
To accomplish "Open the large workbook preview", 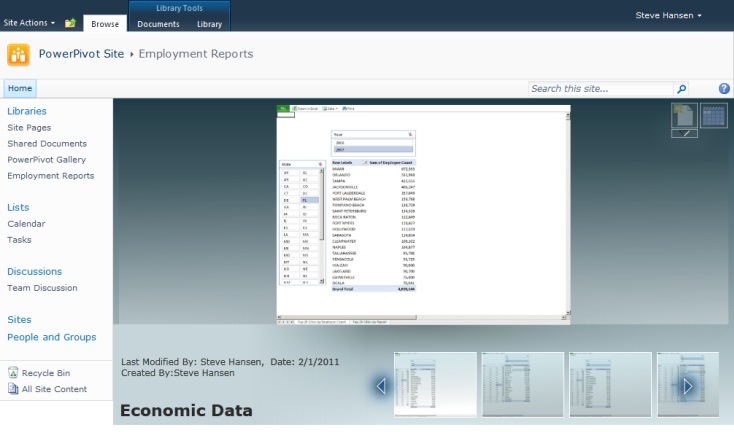I will 423,214.
